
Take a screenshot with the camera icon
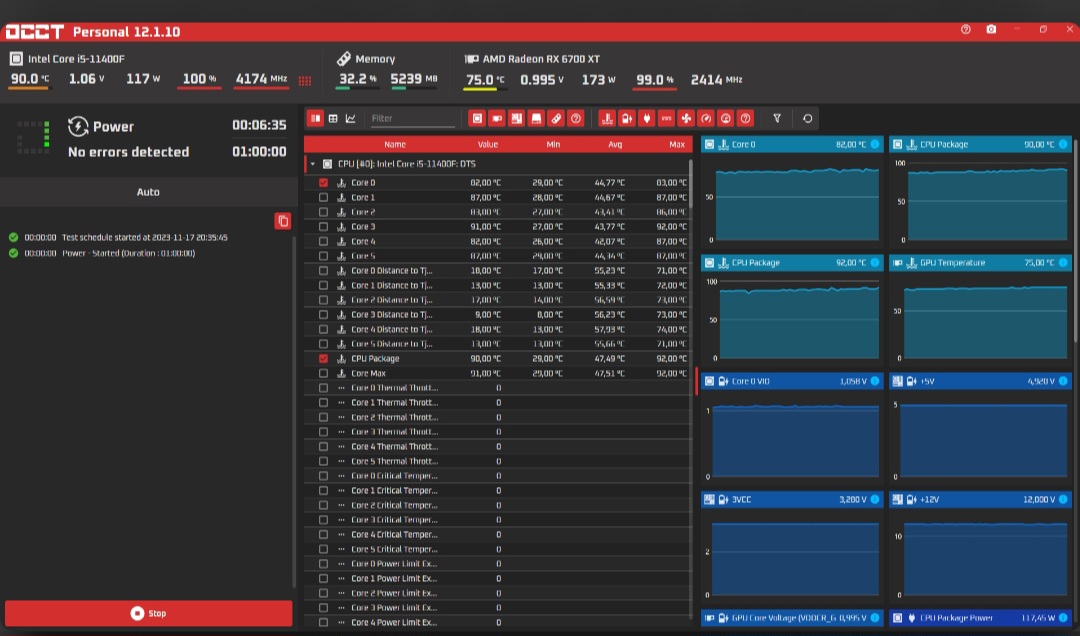(991, 30)
